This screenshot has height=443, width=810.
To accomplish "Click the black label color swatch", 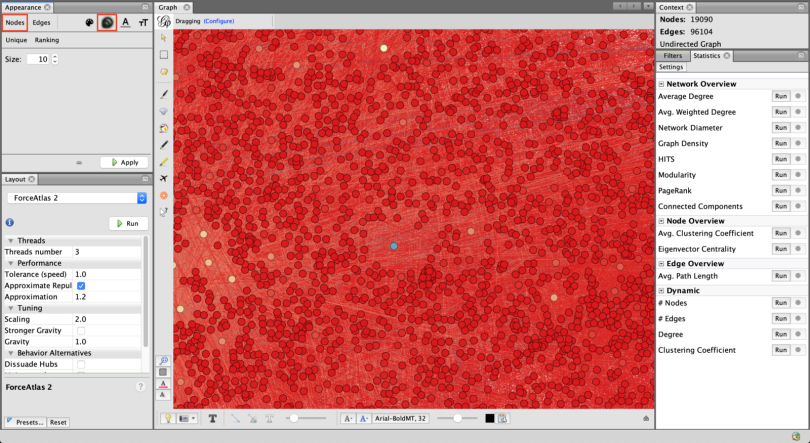I will click(x=490, y=418).
